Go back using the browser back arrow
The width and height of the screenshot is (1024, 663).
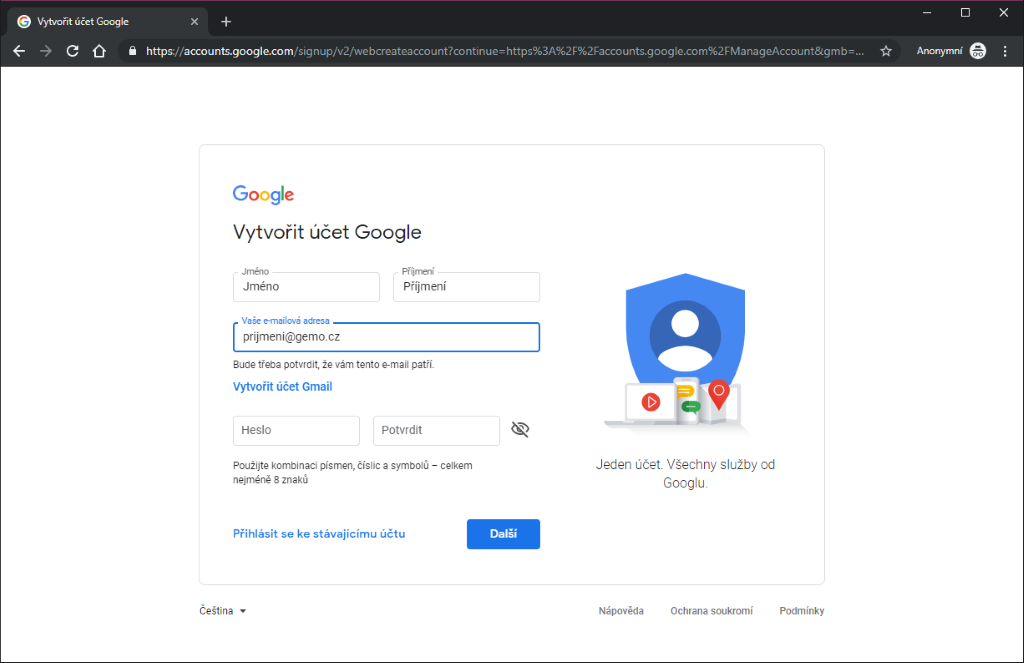pos(19,51)
